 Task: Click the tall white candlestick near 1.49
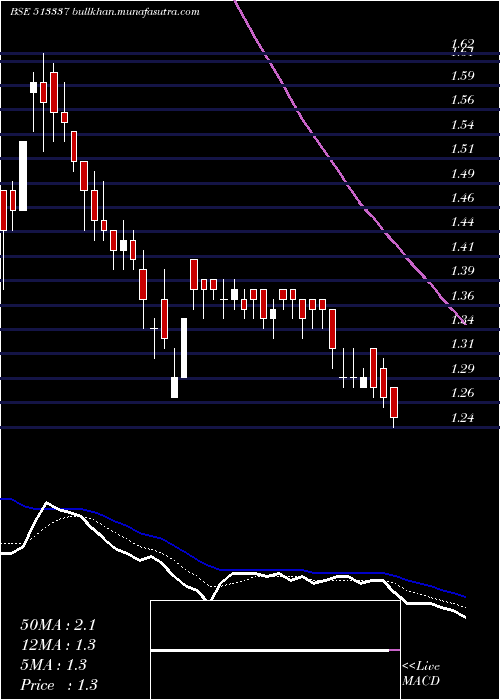[23, 176]
